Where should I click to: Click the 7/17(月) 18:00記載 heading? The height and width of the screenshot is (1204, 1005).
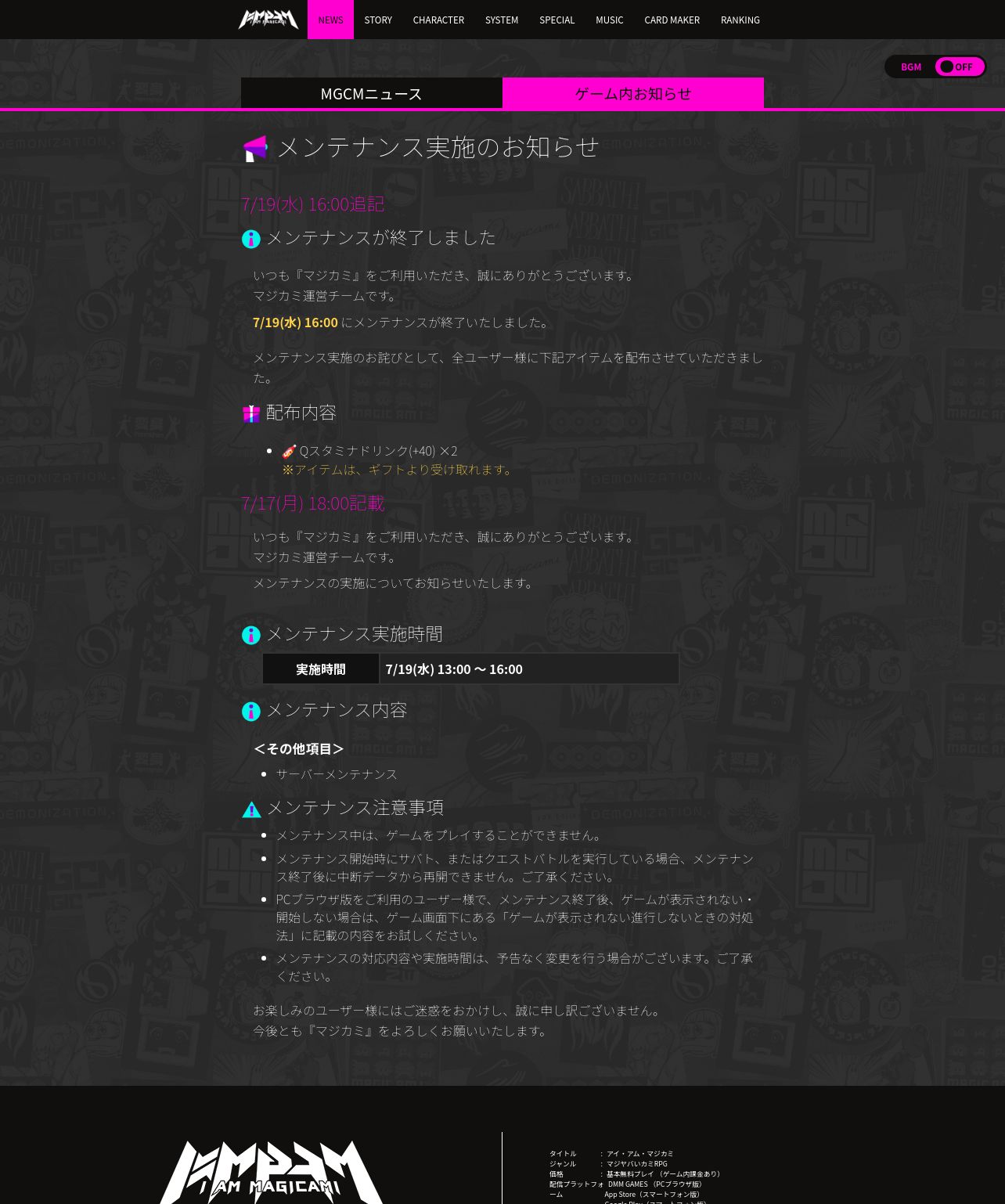pyautogui.click(x=312, y=503)
